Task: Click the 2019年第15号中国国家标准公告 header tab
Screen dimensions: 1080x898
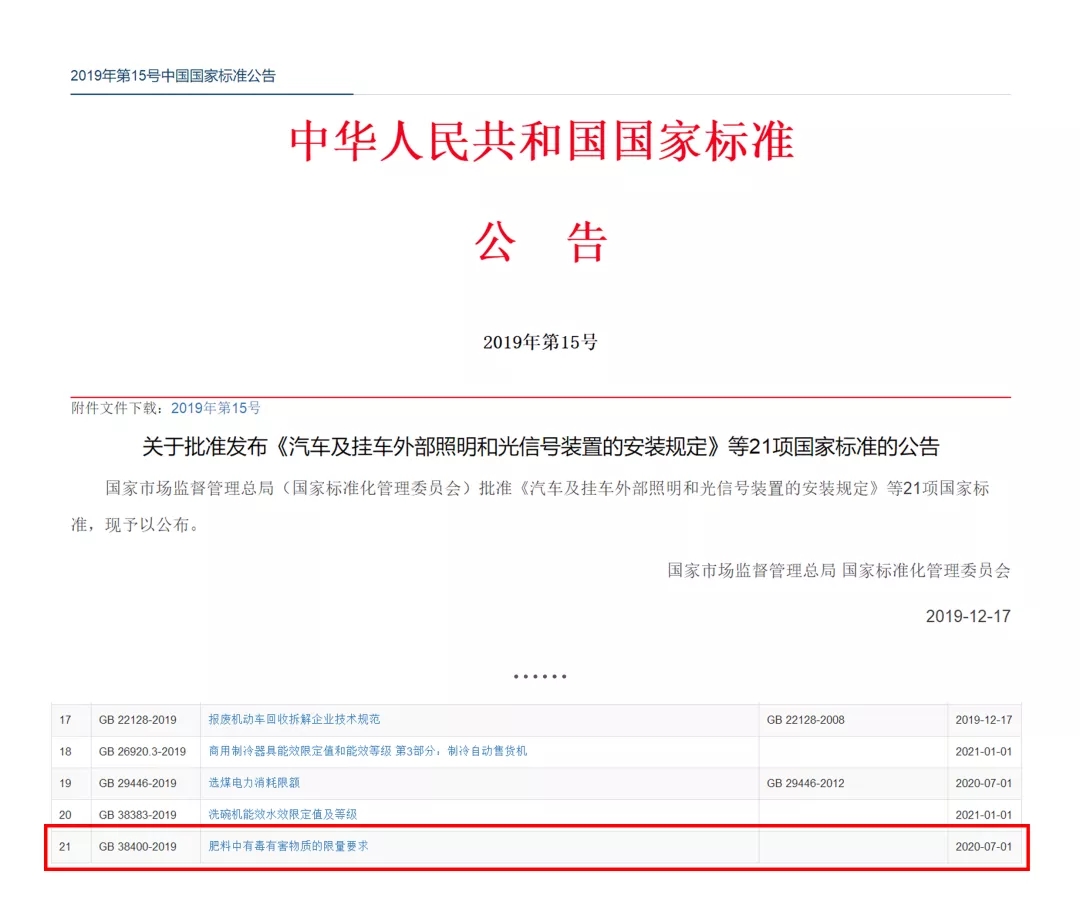Action: pyautogui.click(x=172, y=76)
